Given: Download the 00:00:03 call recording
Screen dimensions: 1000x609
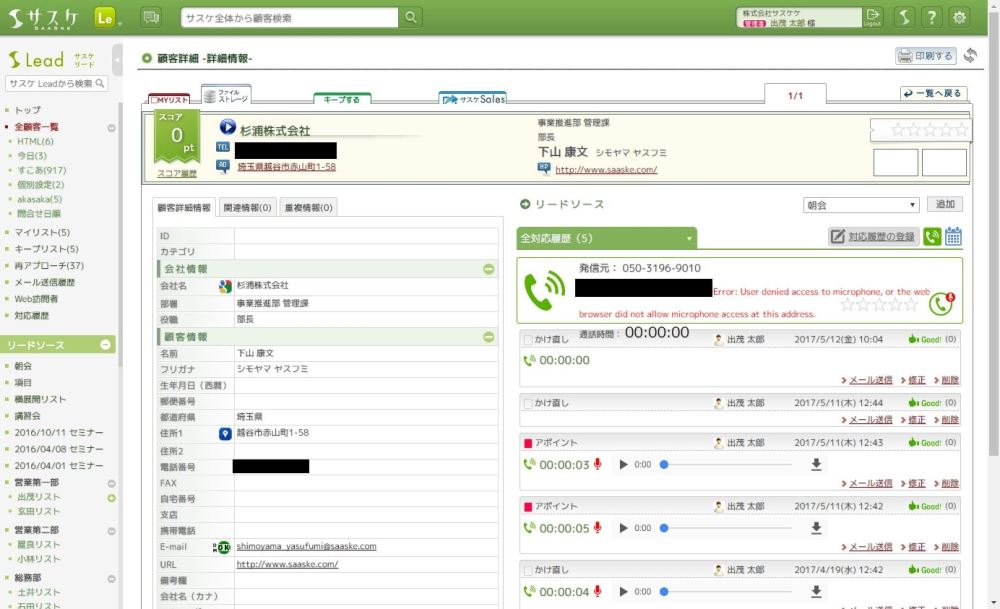Looking at the screenshot, I should 816,464.
